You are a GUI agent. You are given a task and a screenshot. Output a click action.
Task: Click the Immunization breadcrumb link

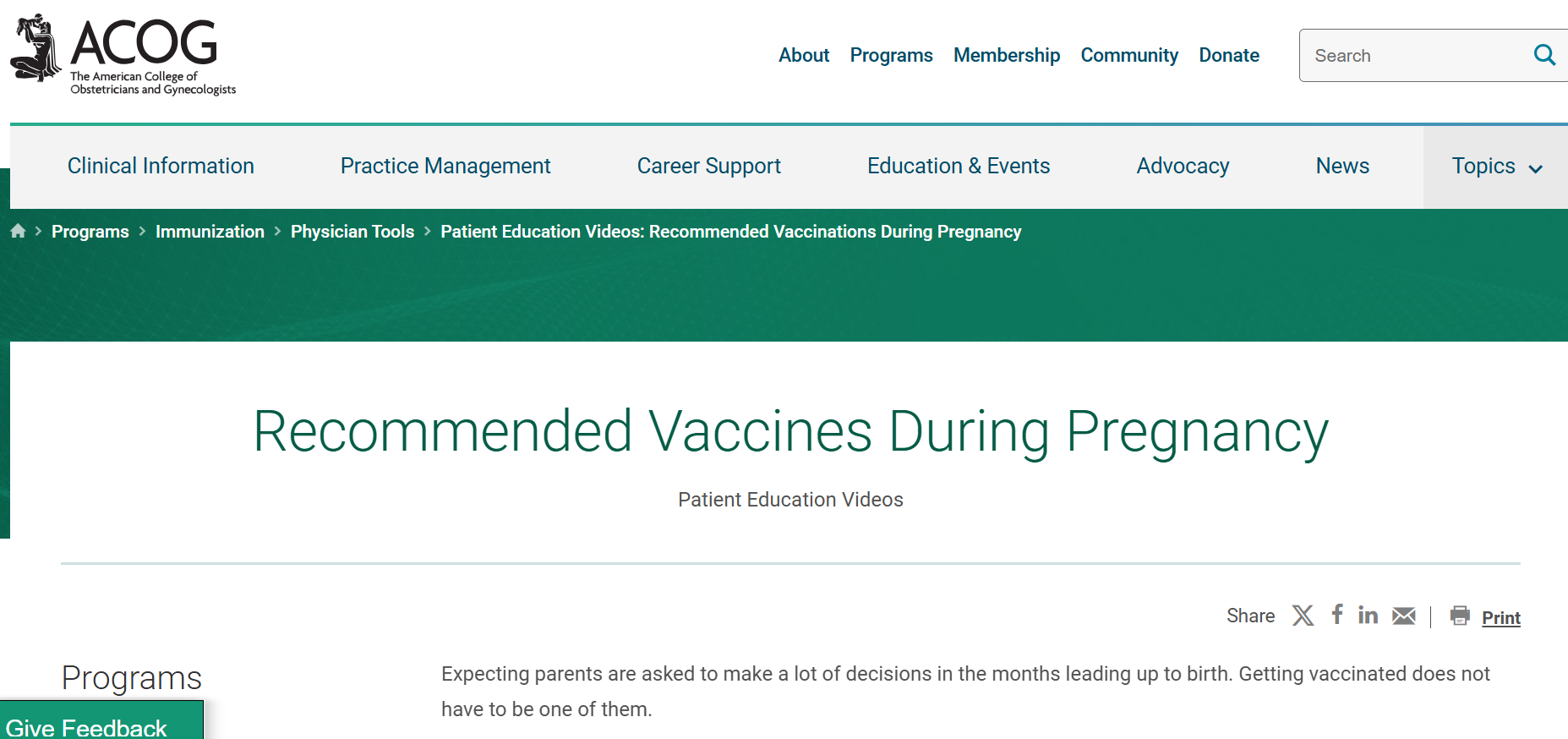coord(210,232)
